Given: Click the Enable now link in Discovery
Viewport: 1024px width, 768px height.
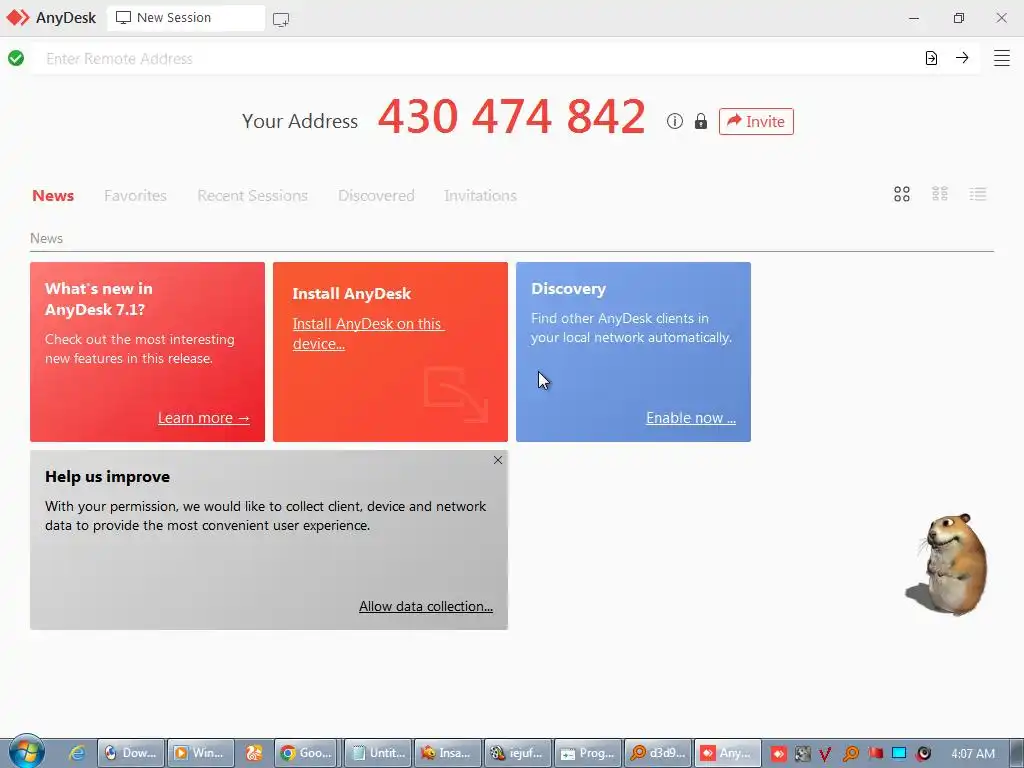Looking at the screenshot, I should point(691,418).
